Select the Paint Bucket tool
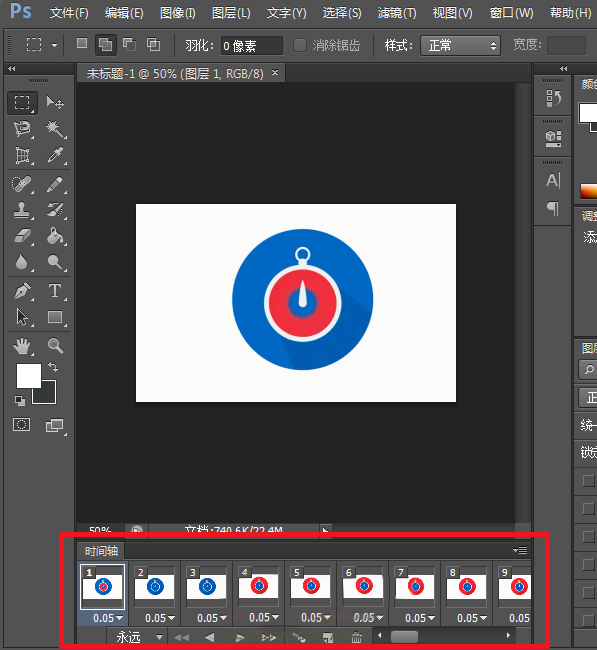 coord(55,236)
